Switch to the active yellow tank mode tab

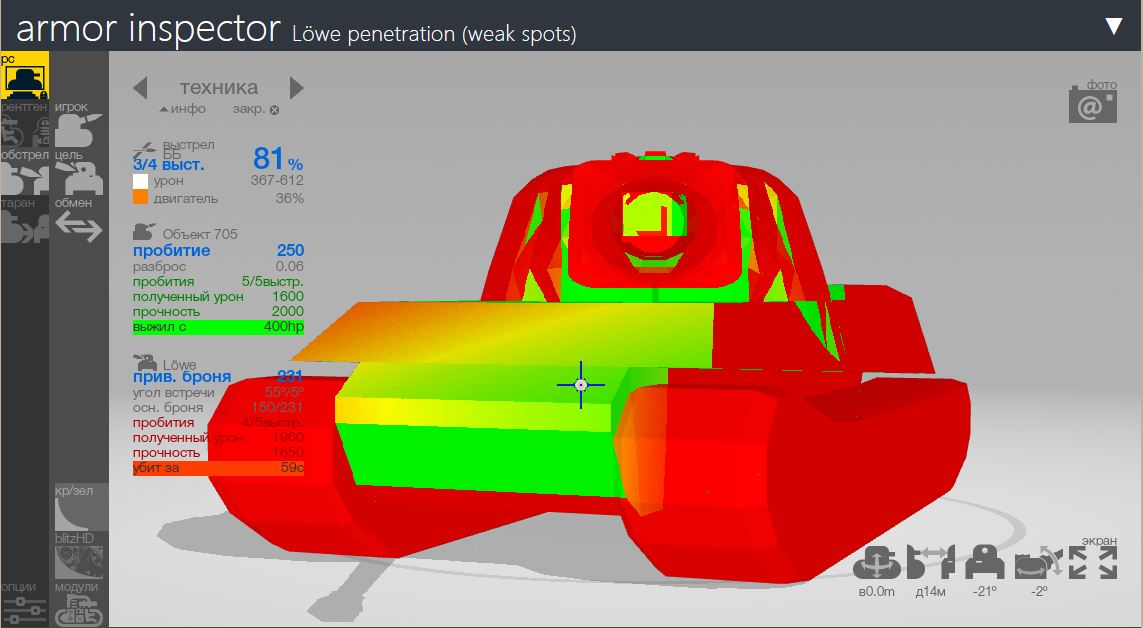tap(24, 76)
